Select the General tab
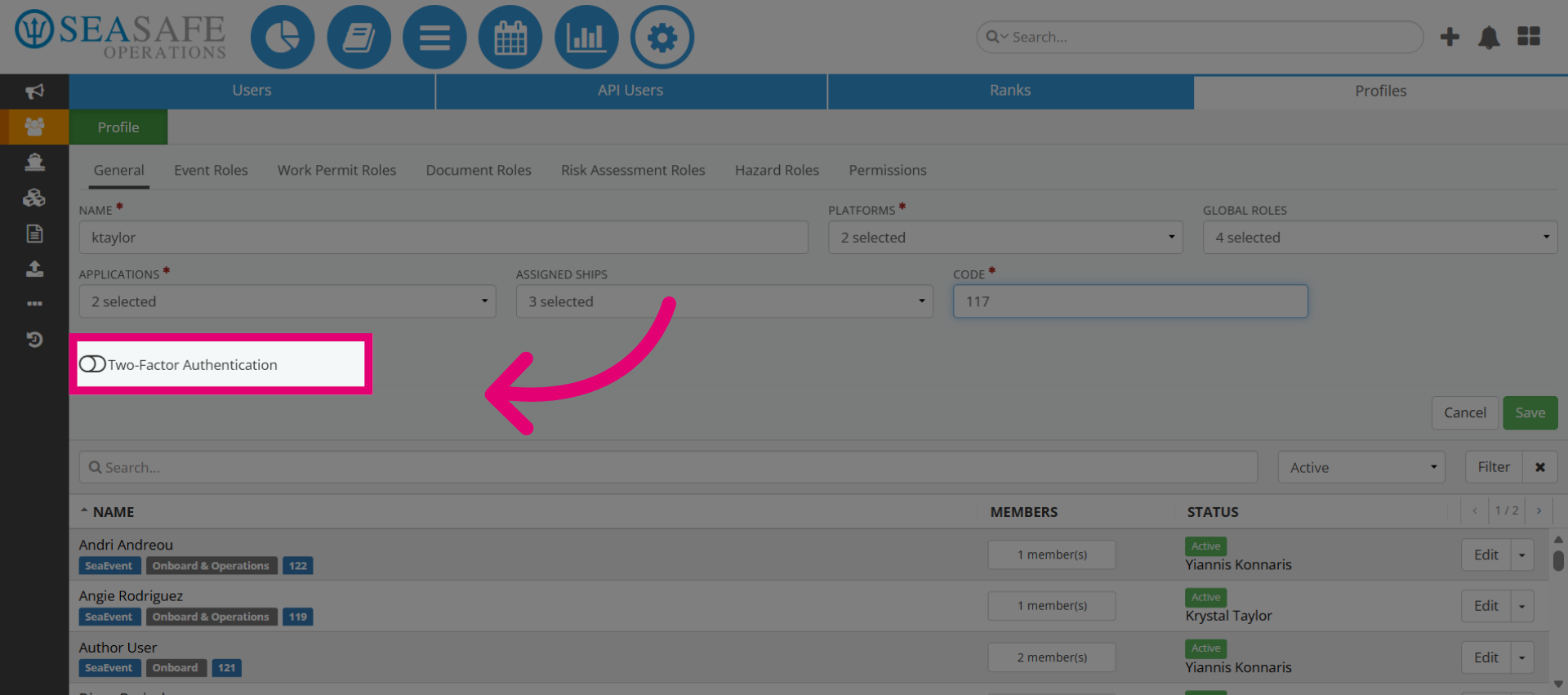Screen dimensions: 1568x695 click(118, 170)
